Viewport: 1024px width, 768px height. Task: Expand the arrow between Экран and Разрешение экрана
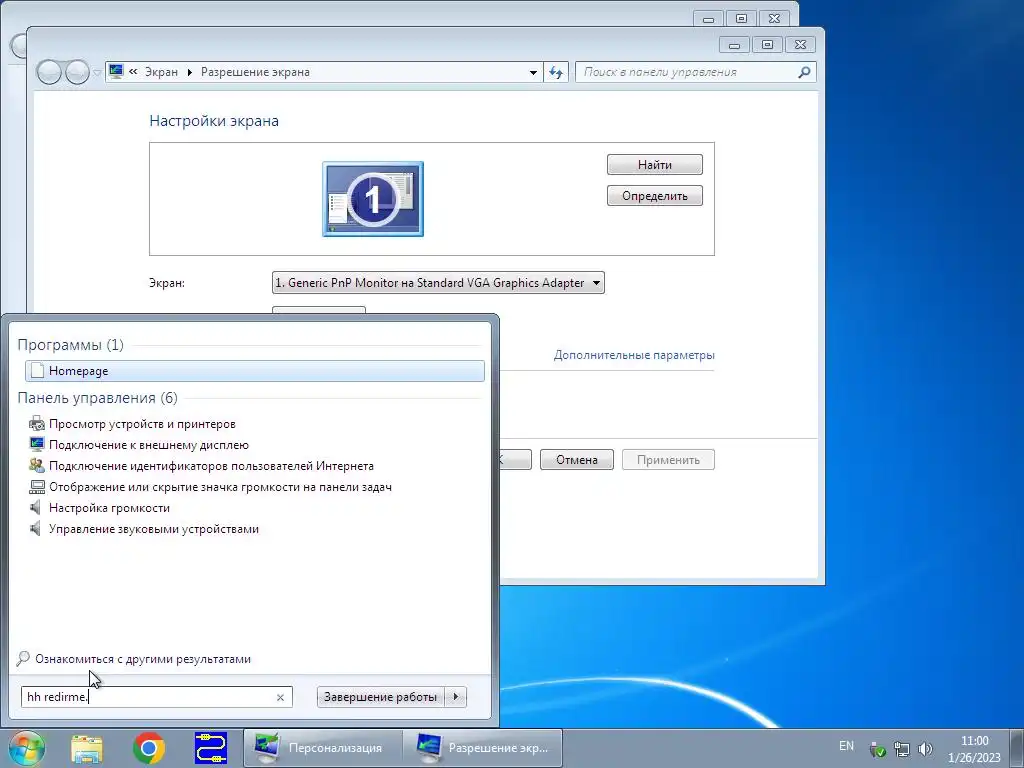189,72
